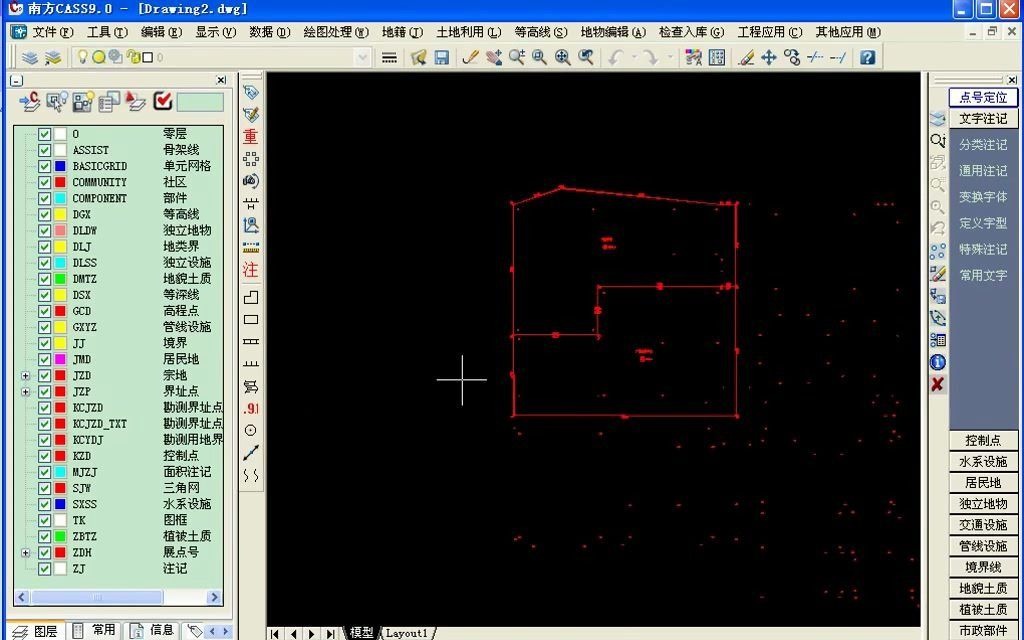Screen dimensions: 1024x640
Task: Select the .91 elevation icon on vertical toolbar
Action: pyautogui.click(x=249, y=410)
